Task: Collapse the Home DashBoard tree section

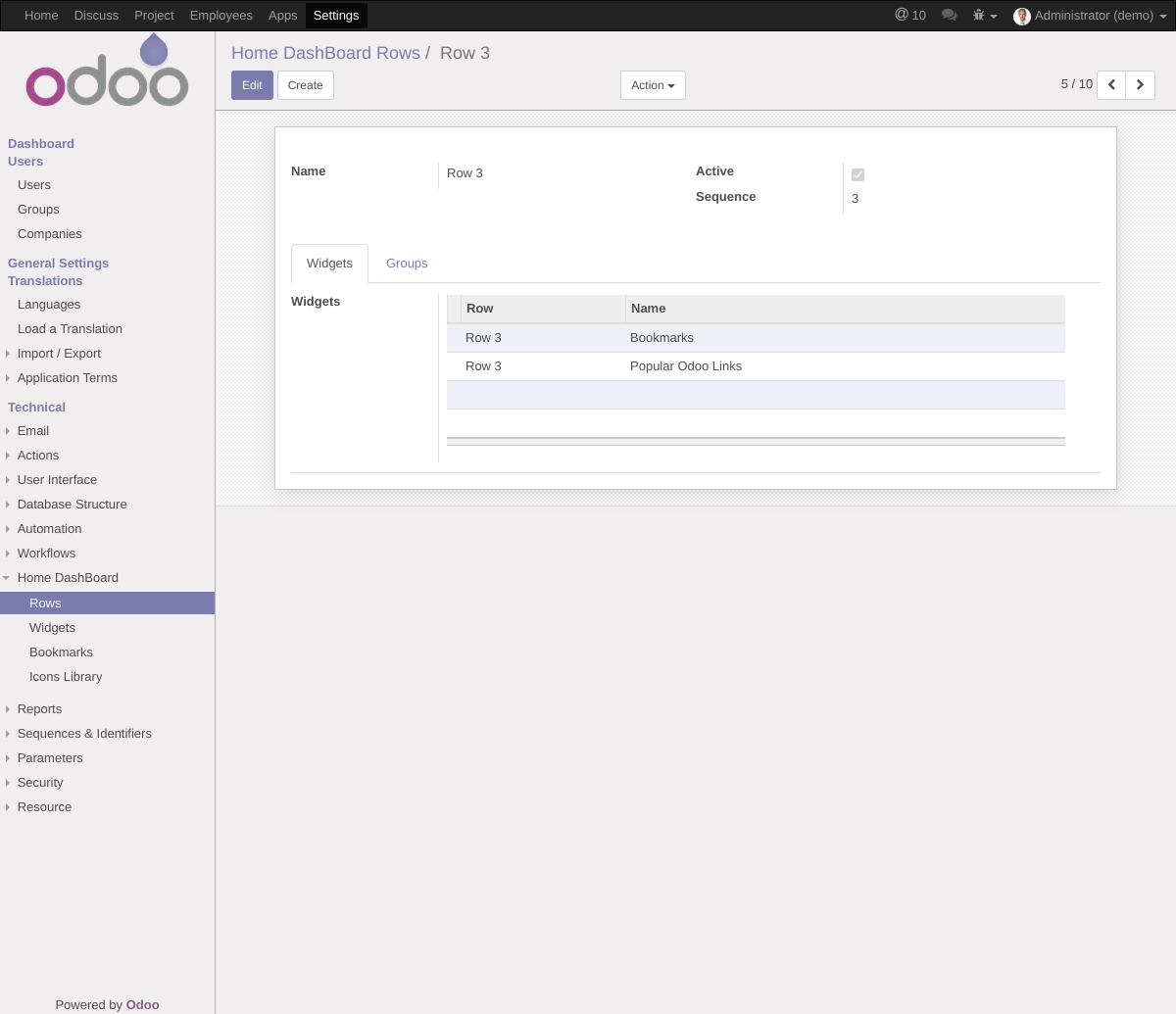Action: (10, 578)
